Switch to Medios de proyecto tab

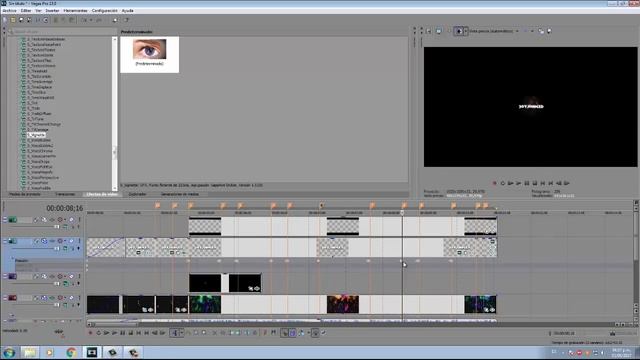[x=25, y=194]
